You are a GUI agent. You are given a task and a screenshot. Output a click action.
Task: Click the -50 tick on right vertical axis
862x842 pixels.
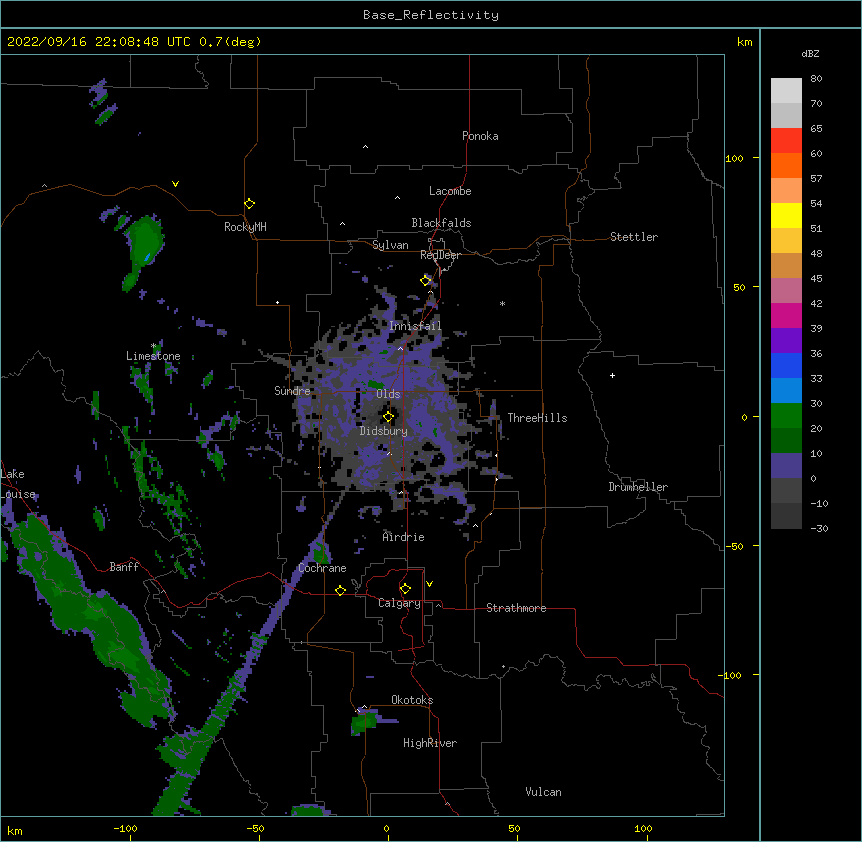click(734, 546)
